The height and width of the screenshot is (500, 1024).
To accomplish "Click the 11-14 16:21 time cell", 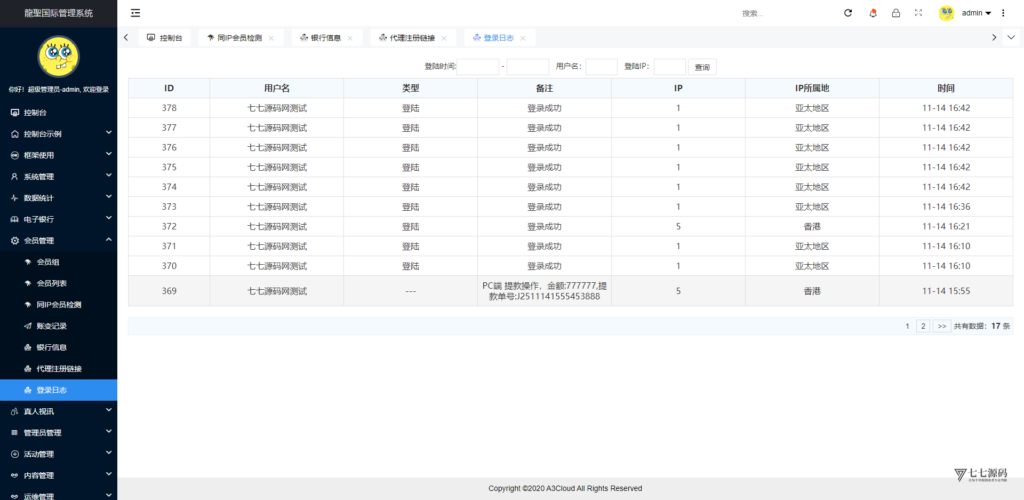I will click(x=946, y=227).
